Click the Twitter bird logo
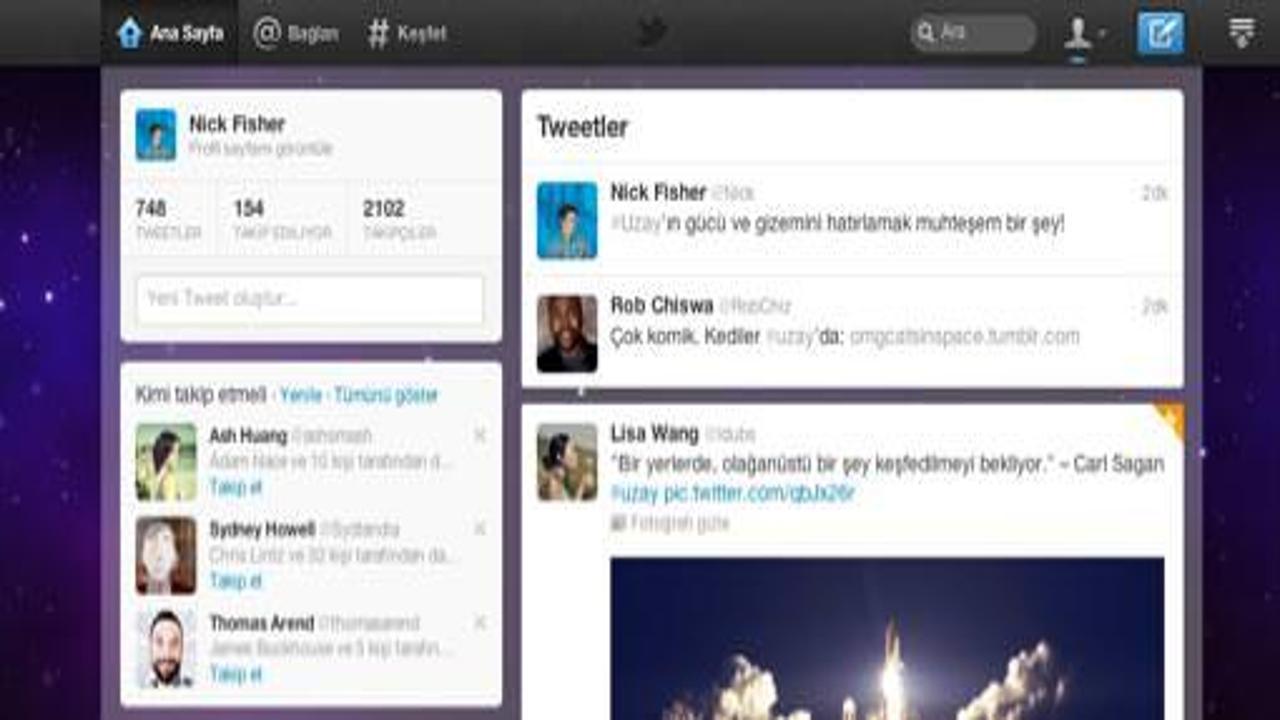This screenshot has width=1280, height=720. [x=651, y=33]
